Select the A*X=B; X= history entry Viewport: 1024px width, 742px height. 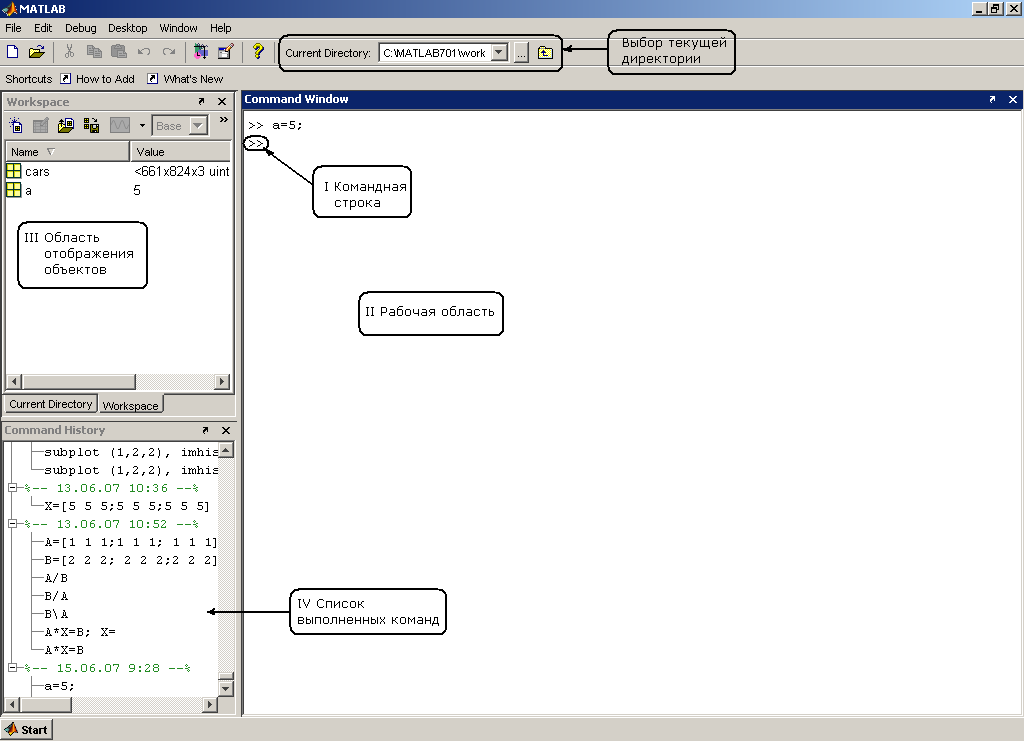pos(80,632)
